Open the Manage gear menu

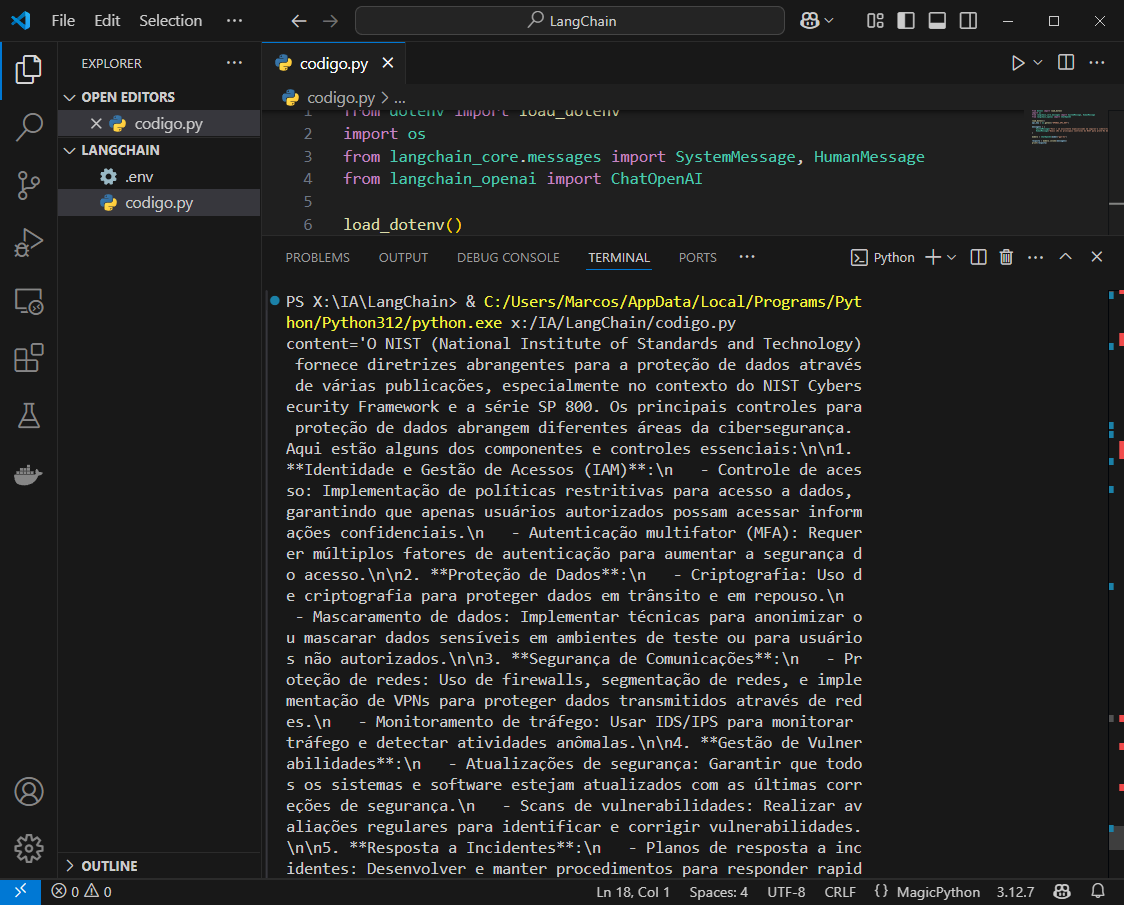pos(29,849)
